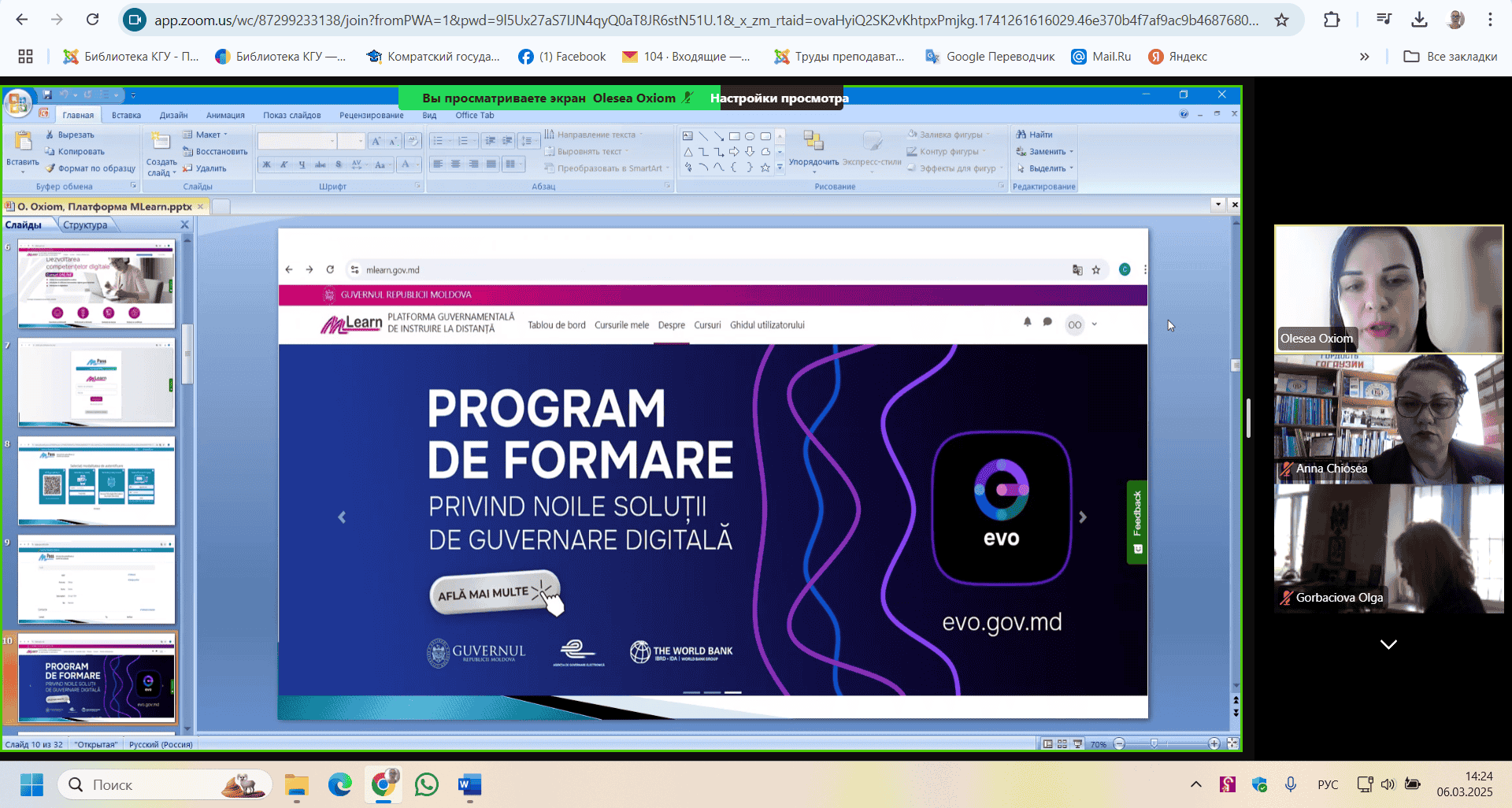
Task: Click the Copy (Копировать) button
Action: (75, 151)
